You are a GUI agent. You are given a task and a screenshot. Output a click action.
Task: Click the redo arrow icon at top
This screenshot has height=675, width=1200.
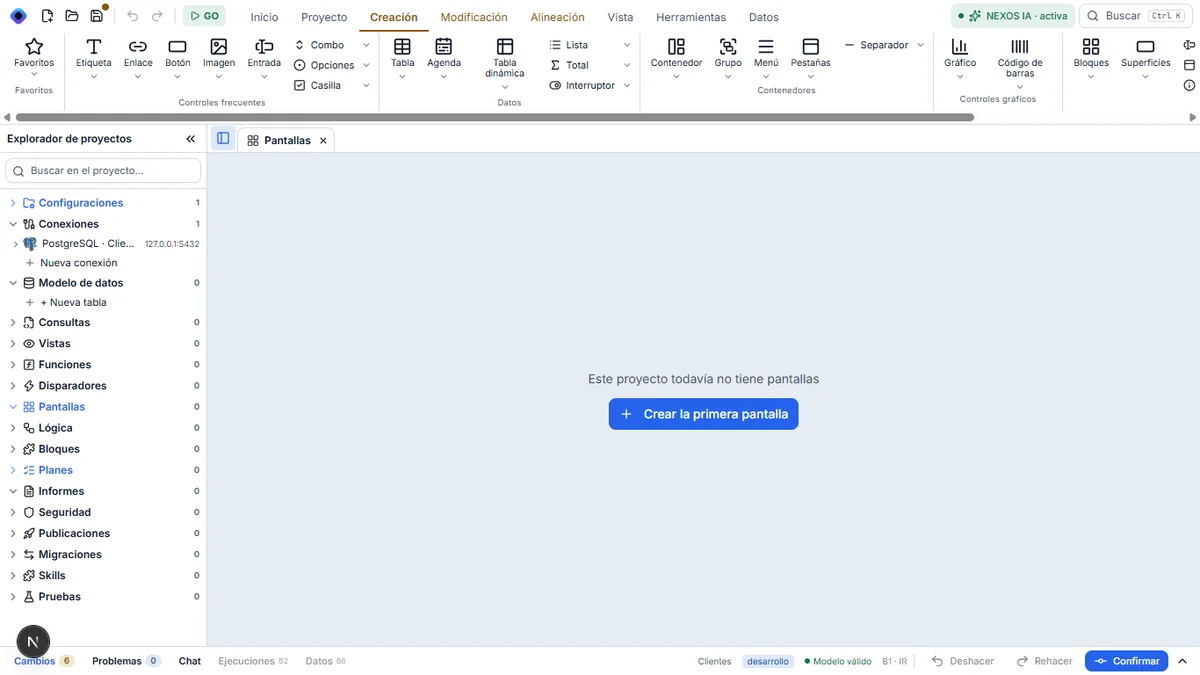157,16
